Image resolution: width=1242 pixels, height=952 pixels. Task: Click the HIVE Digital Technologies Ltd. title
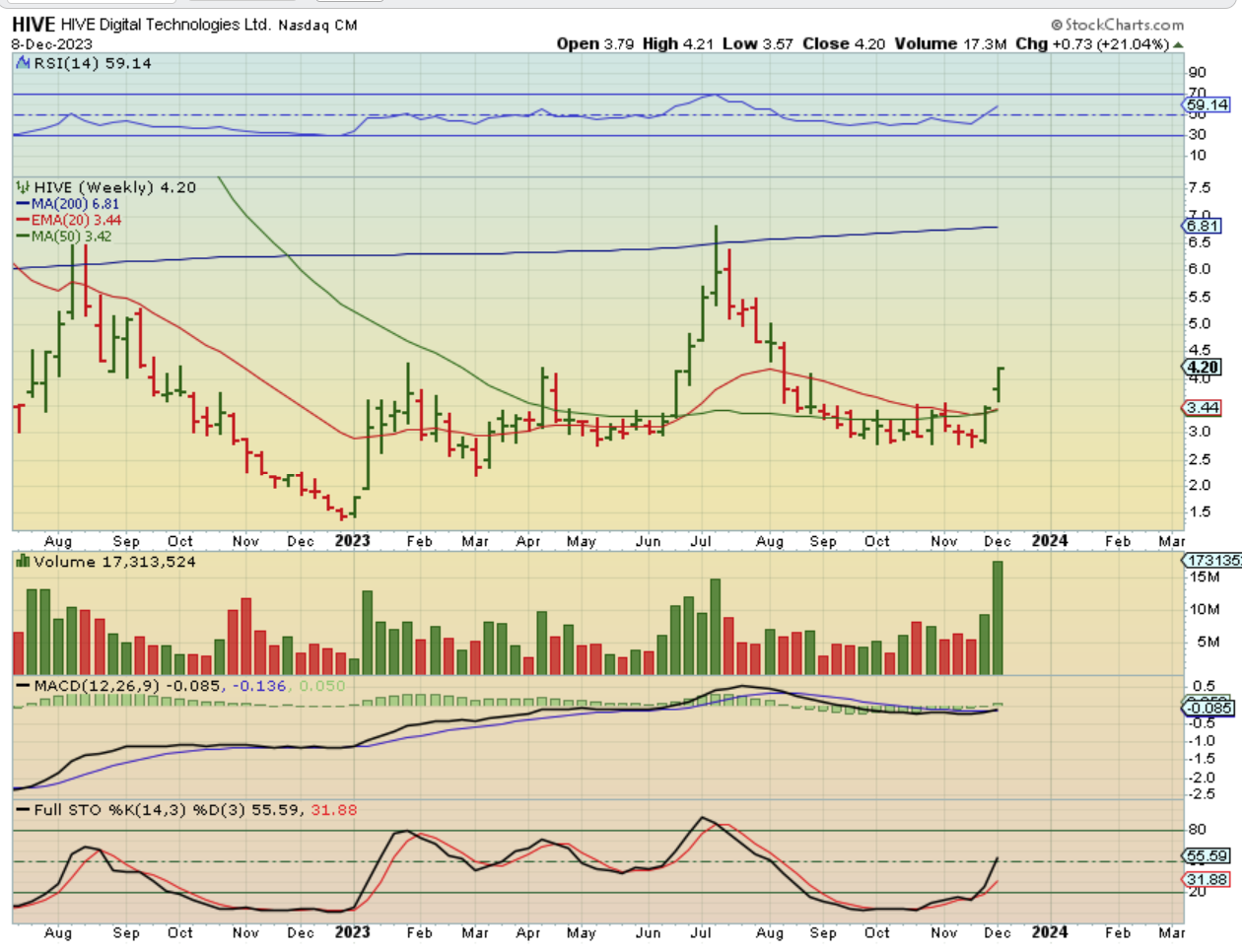click(166, 25)
